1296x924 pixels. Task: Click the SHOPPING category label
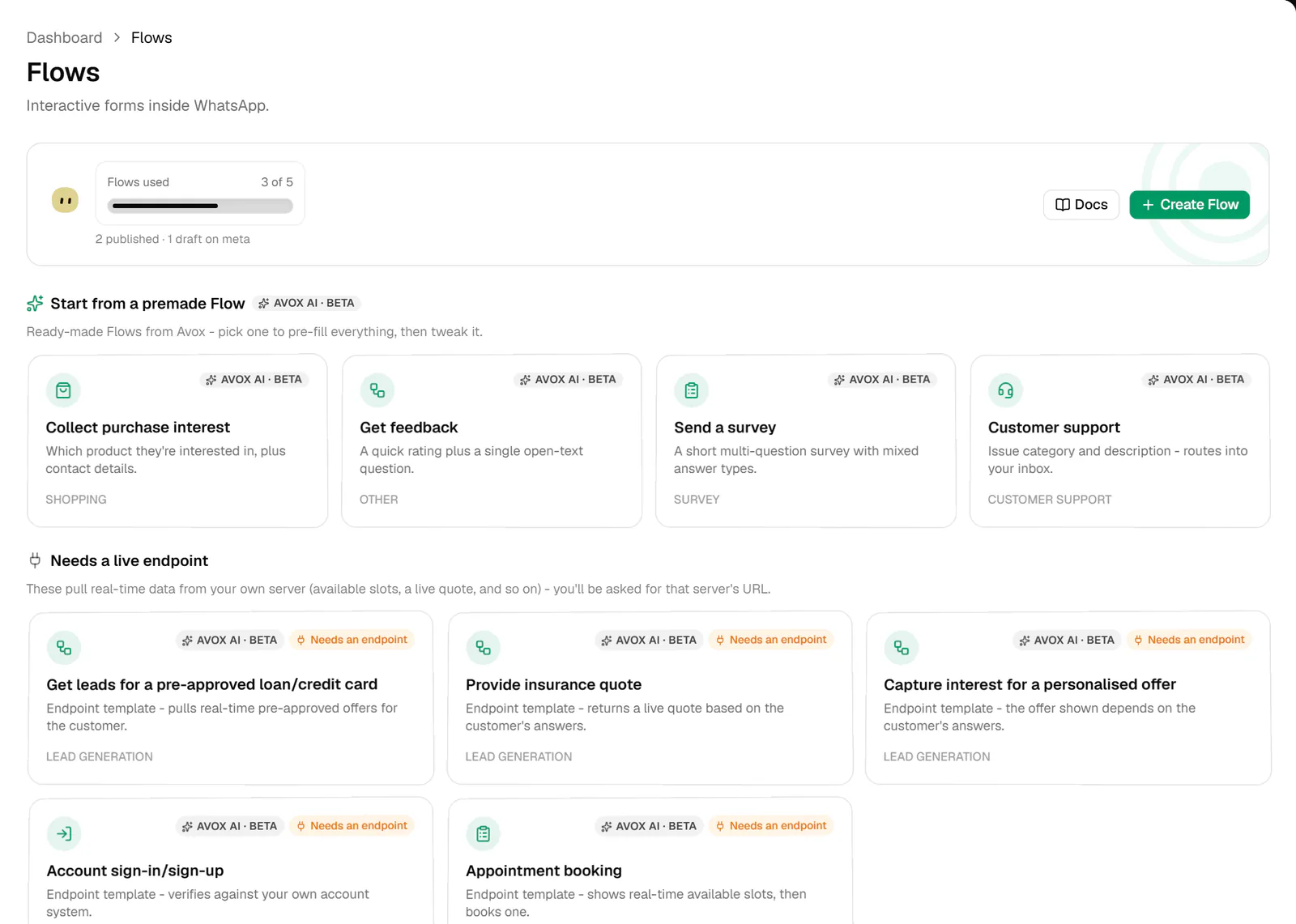coord(76,500)
